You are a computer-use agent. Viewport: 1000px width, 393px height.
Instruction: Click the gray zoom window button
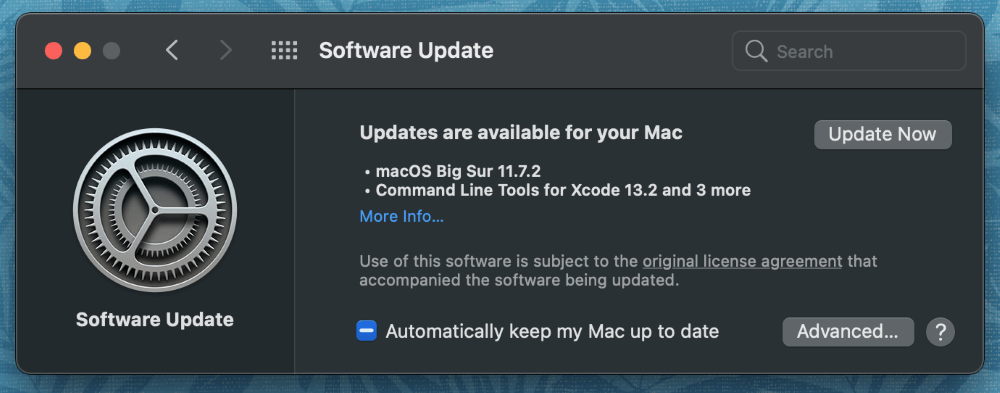[112, 50]
